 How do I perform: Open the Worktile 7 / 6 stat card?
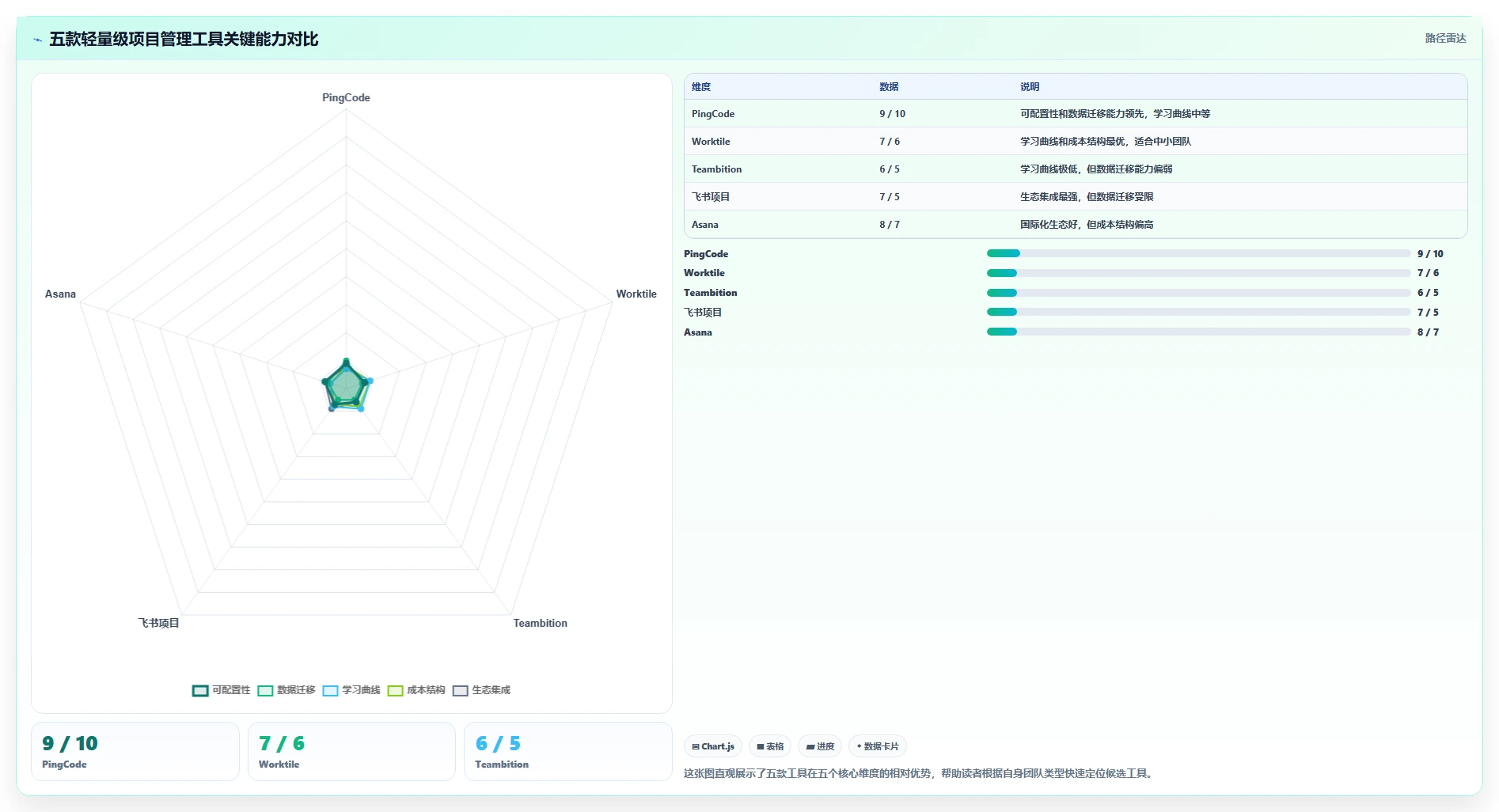(351, 751)
